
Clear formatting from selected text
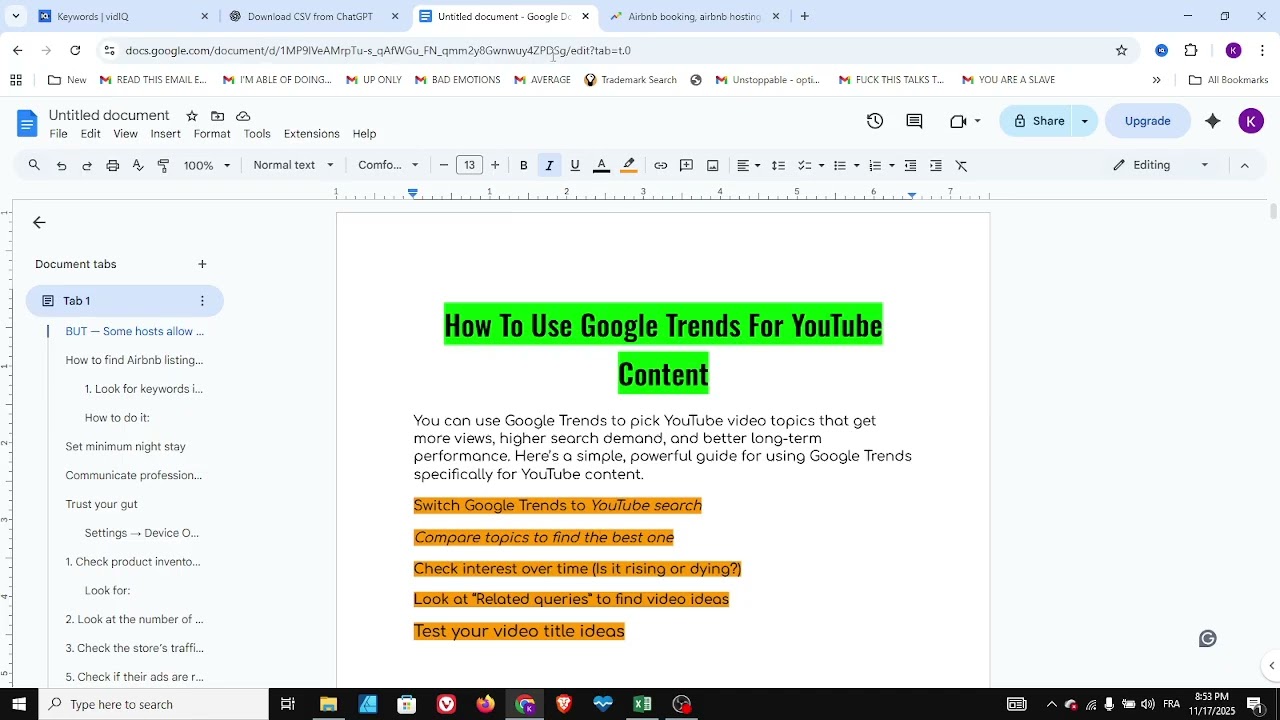[962, 165]
